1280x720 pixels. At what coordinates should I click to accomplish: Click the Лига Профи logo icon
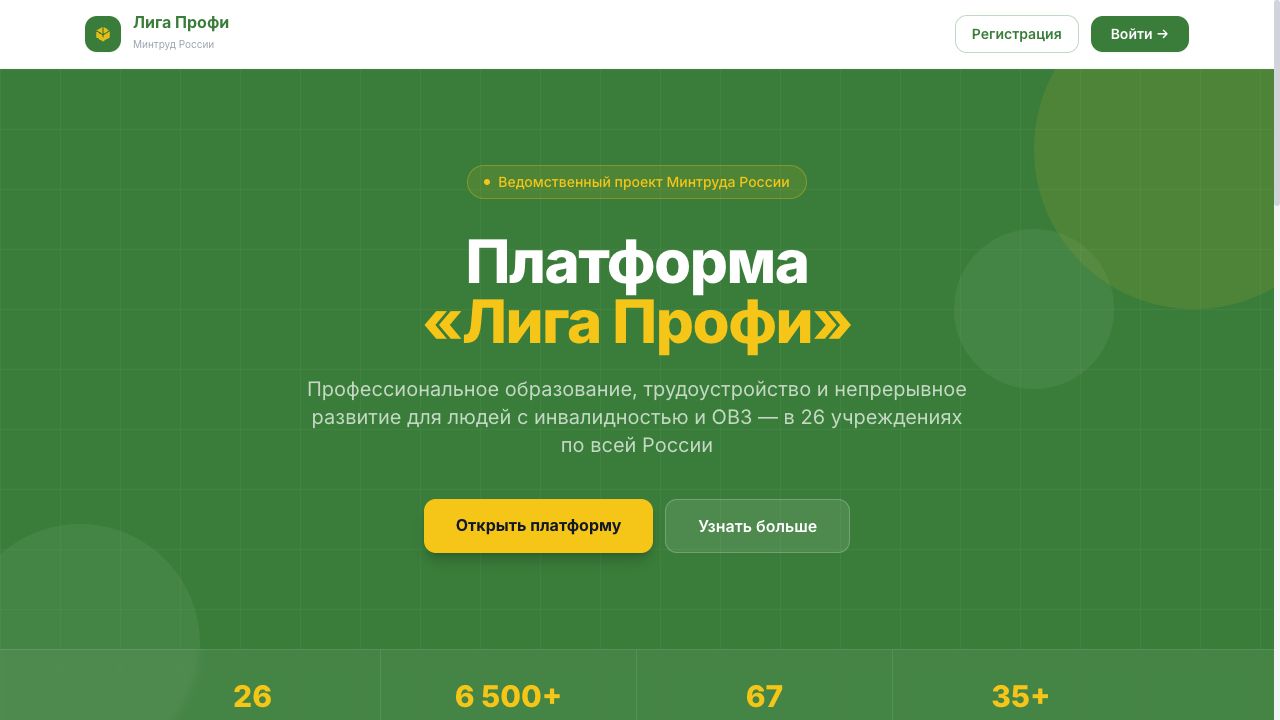tap(103, 34)
